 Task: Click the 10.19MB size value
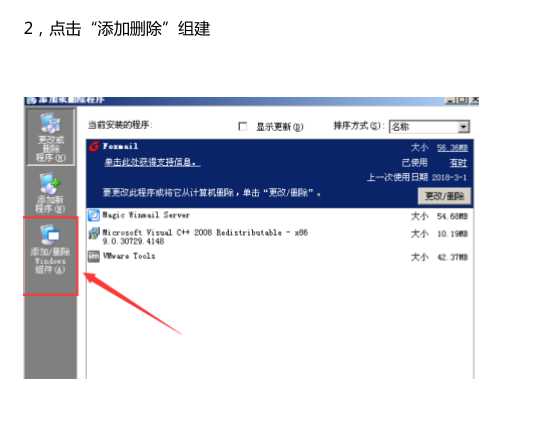coord(452,234)
